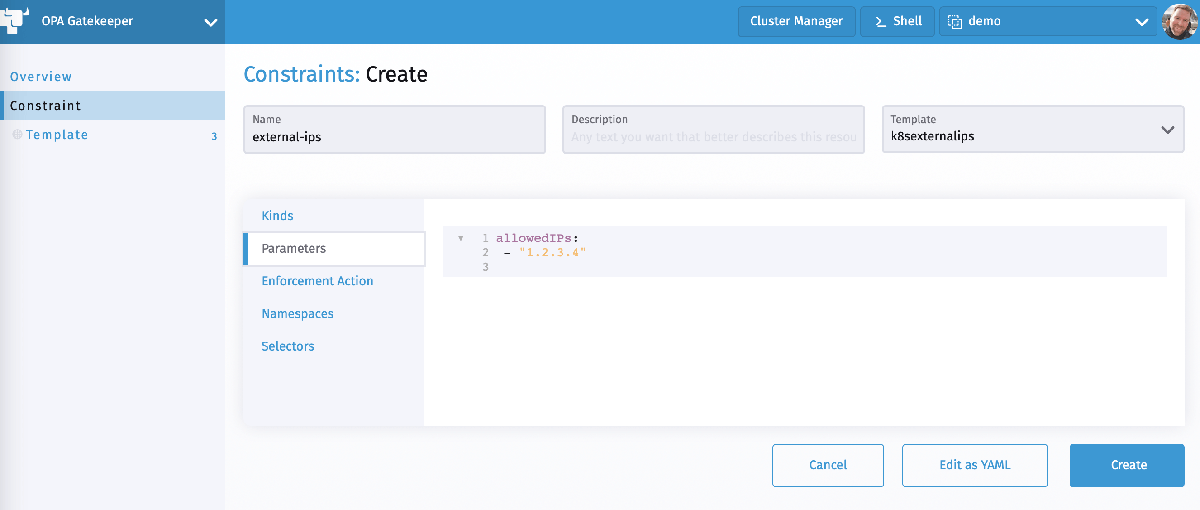Open the user avatar menu
This screenshot has width=1200, height=510.
[1180, 21]
